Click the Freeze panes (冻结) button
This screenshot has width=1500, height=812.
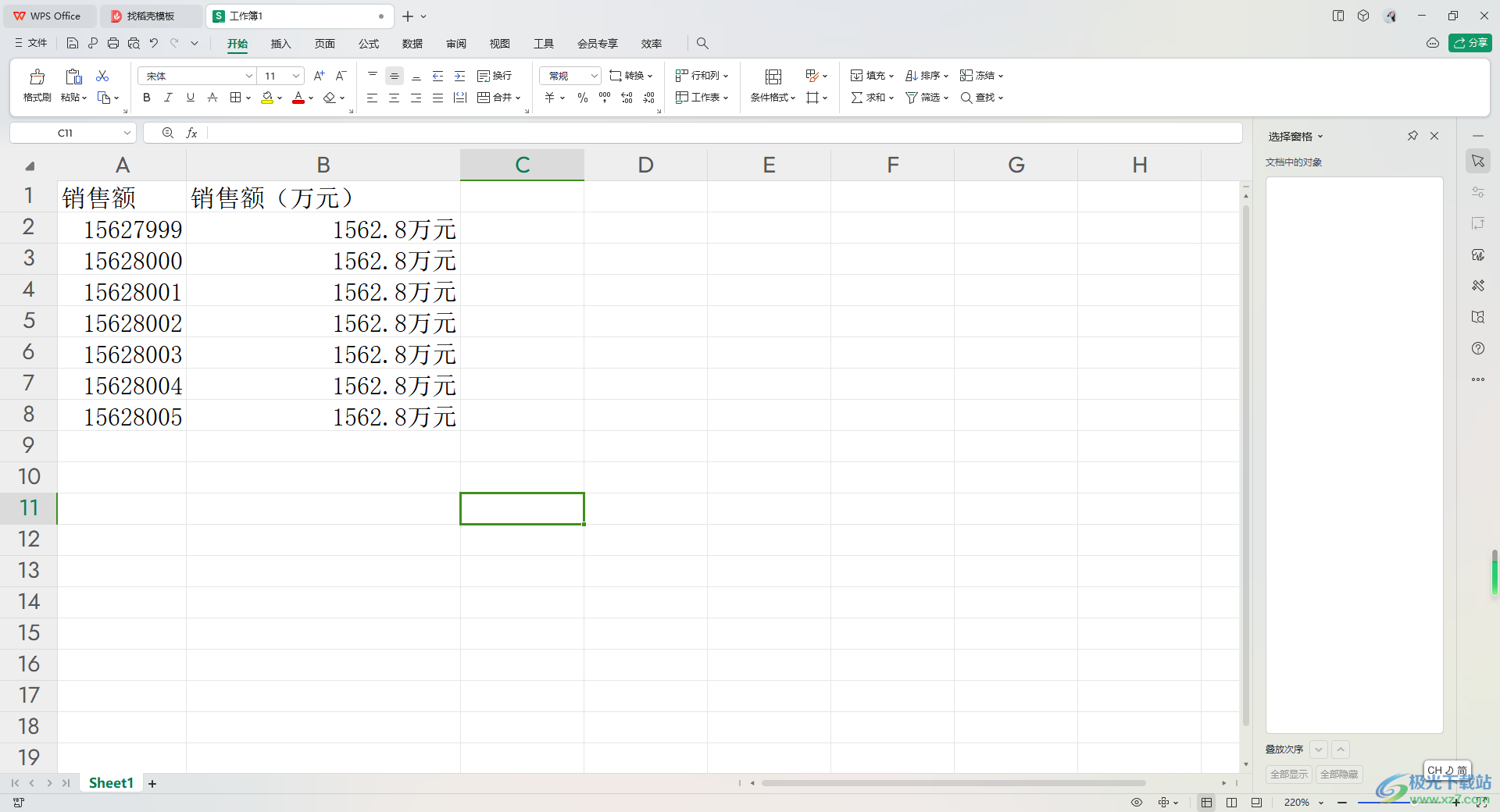tap(981, 76)
